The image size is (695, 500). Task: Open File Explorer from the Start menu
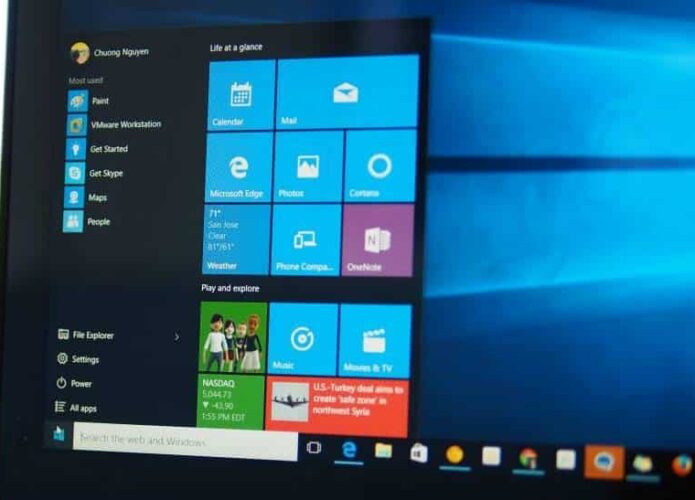tap(86, 335)
